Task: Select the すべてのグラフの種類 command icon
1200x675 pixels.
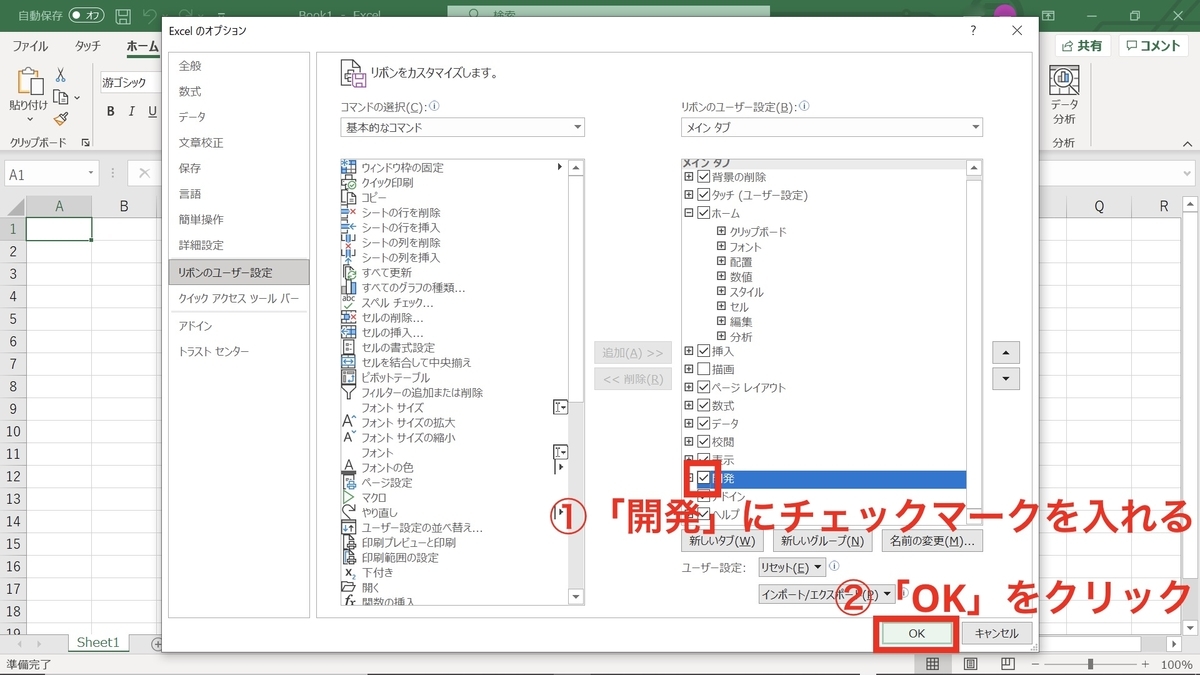Action: point(349,288)
